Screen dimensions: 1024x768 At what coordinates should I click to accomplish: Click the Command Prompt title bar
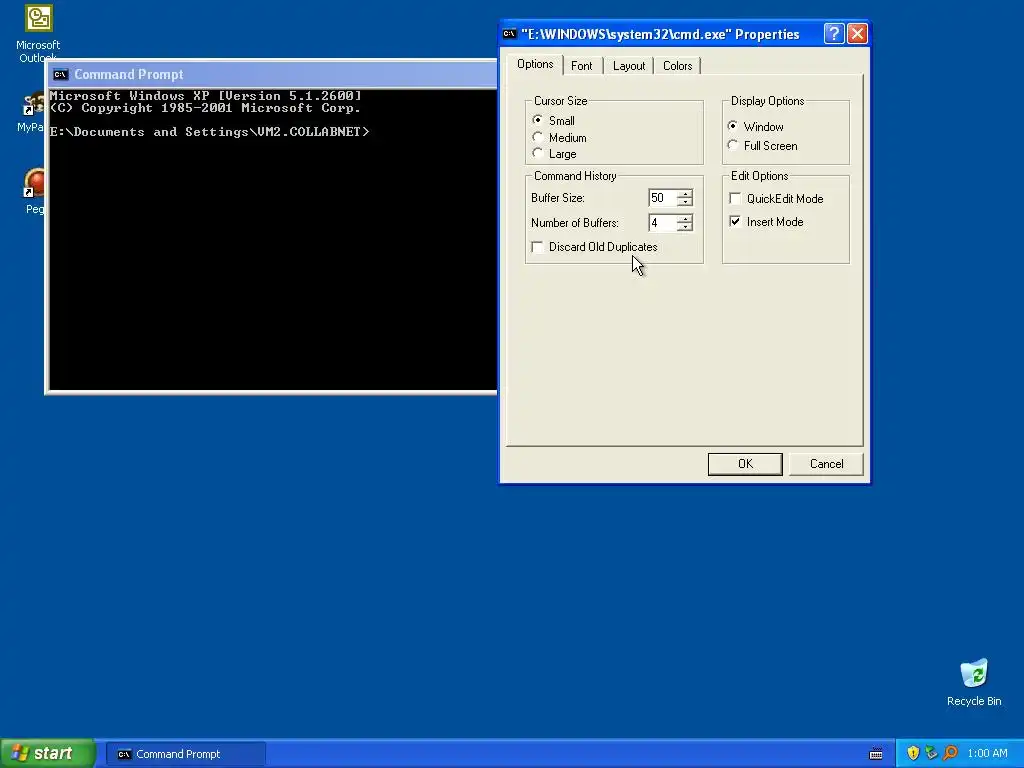pos(273,74)
